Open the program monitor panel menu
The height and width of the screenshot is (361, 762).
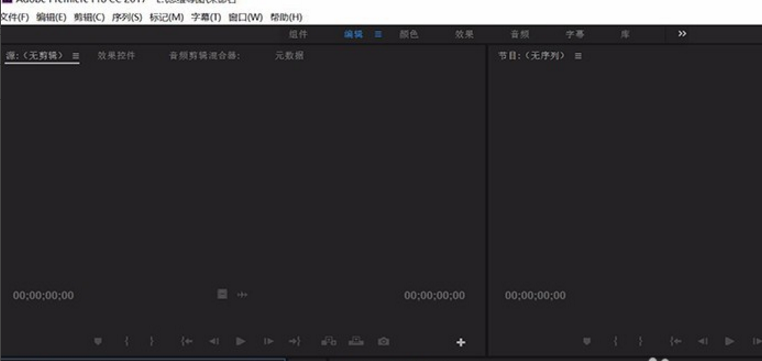(x=578, y=56)
